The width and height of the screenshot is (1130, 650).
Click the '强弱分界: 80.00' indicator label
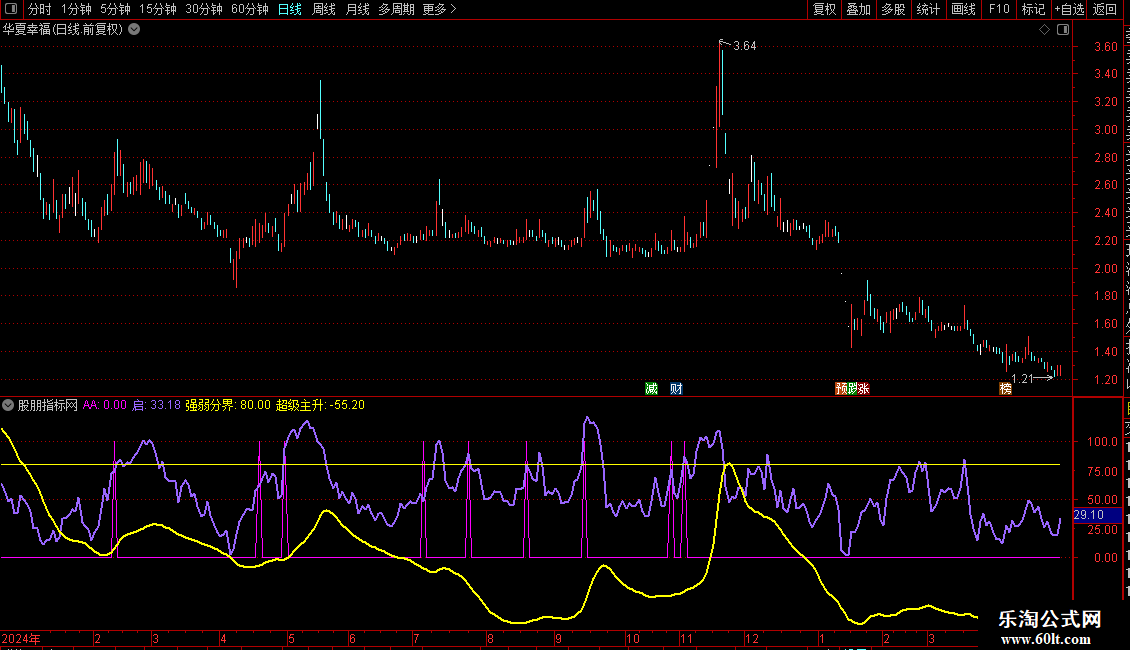point(228,406)
